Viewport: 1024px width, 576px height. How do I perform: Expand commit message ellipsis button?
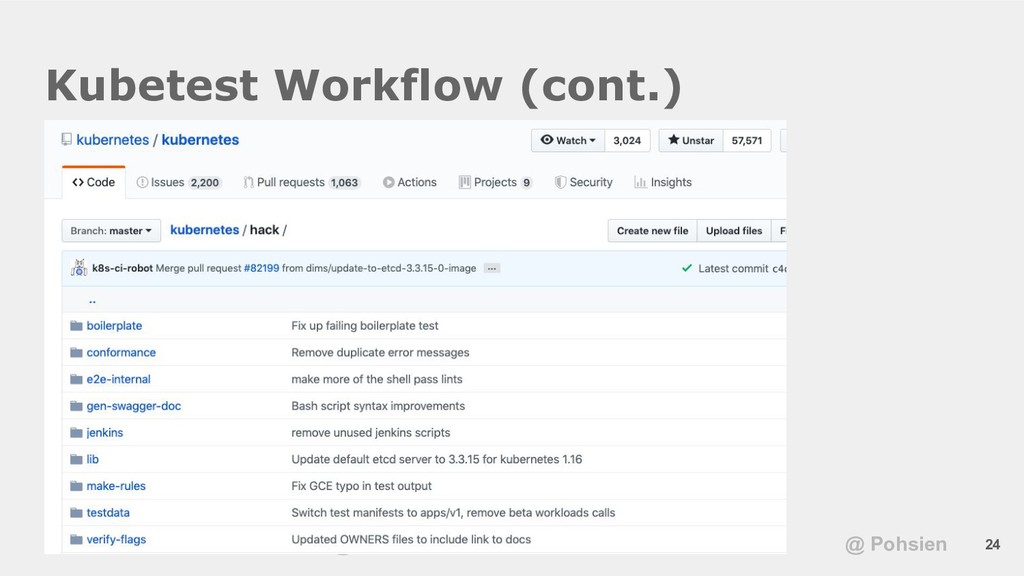pos(492,268)
